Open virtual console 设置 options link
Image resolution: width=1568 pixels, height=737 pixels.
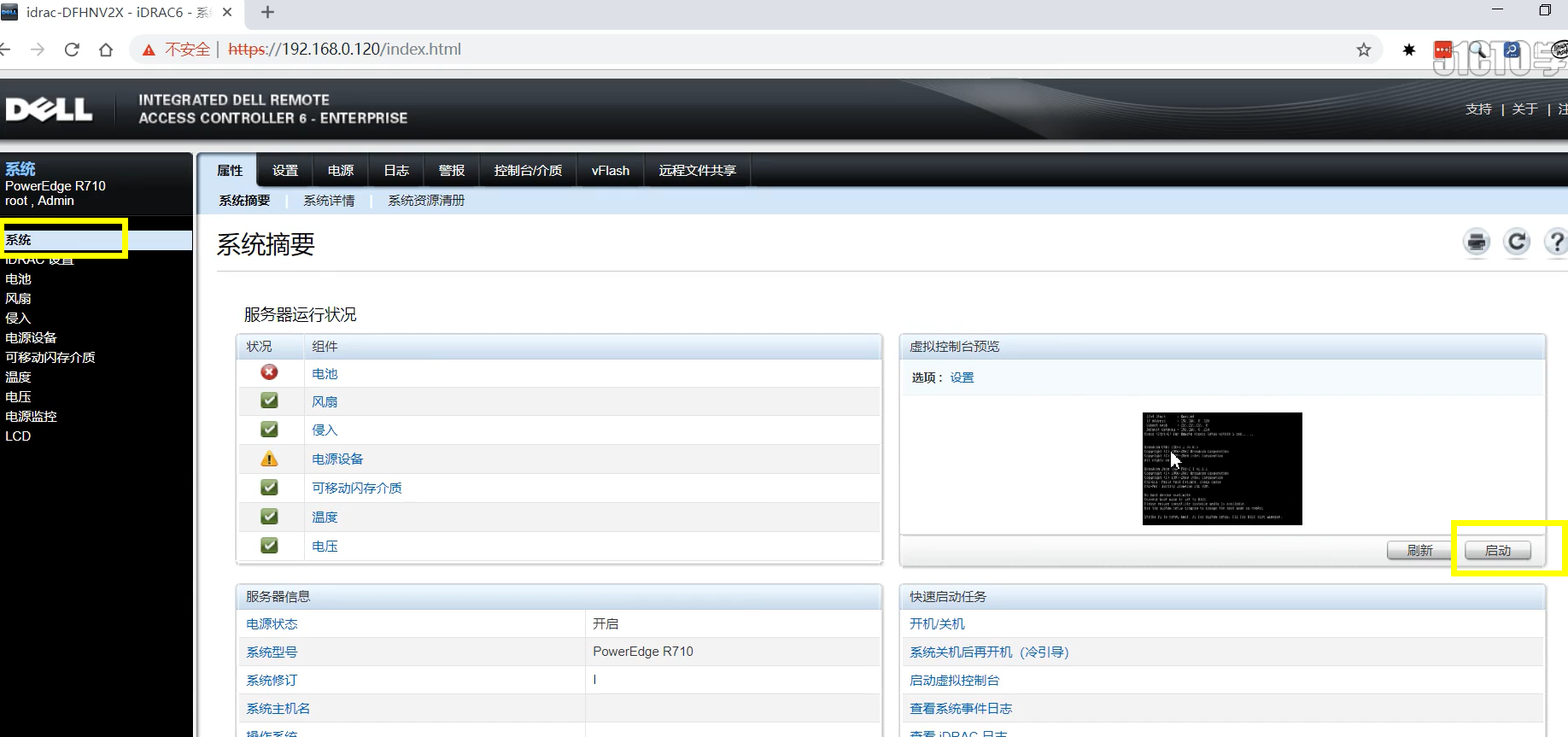(x=962, y=377)
